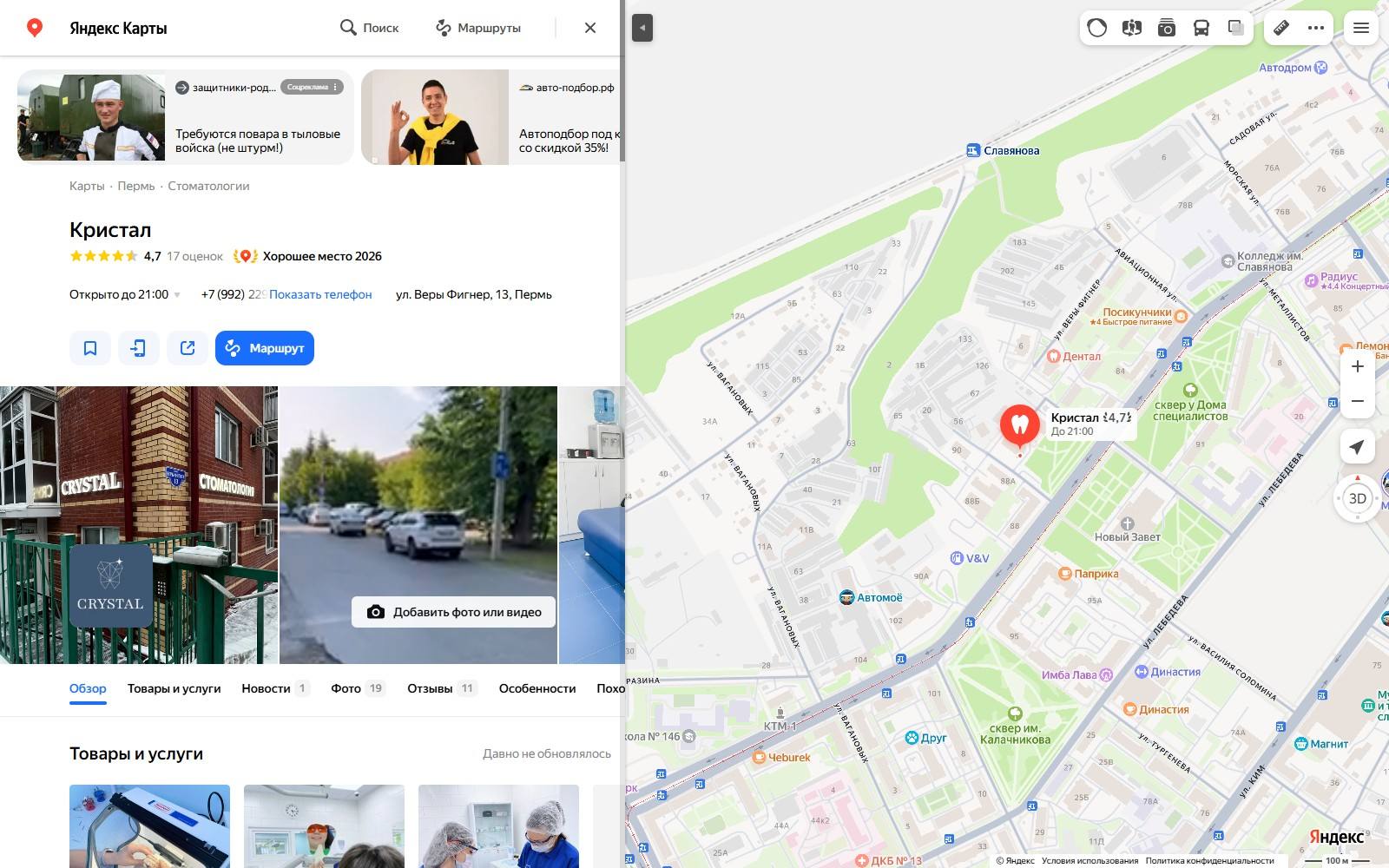Switch to the Новости tab
Viewport: 1389px width, 868px height.
pos(275,688)
